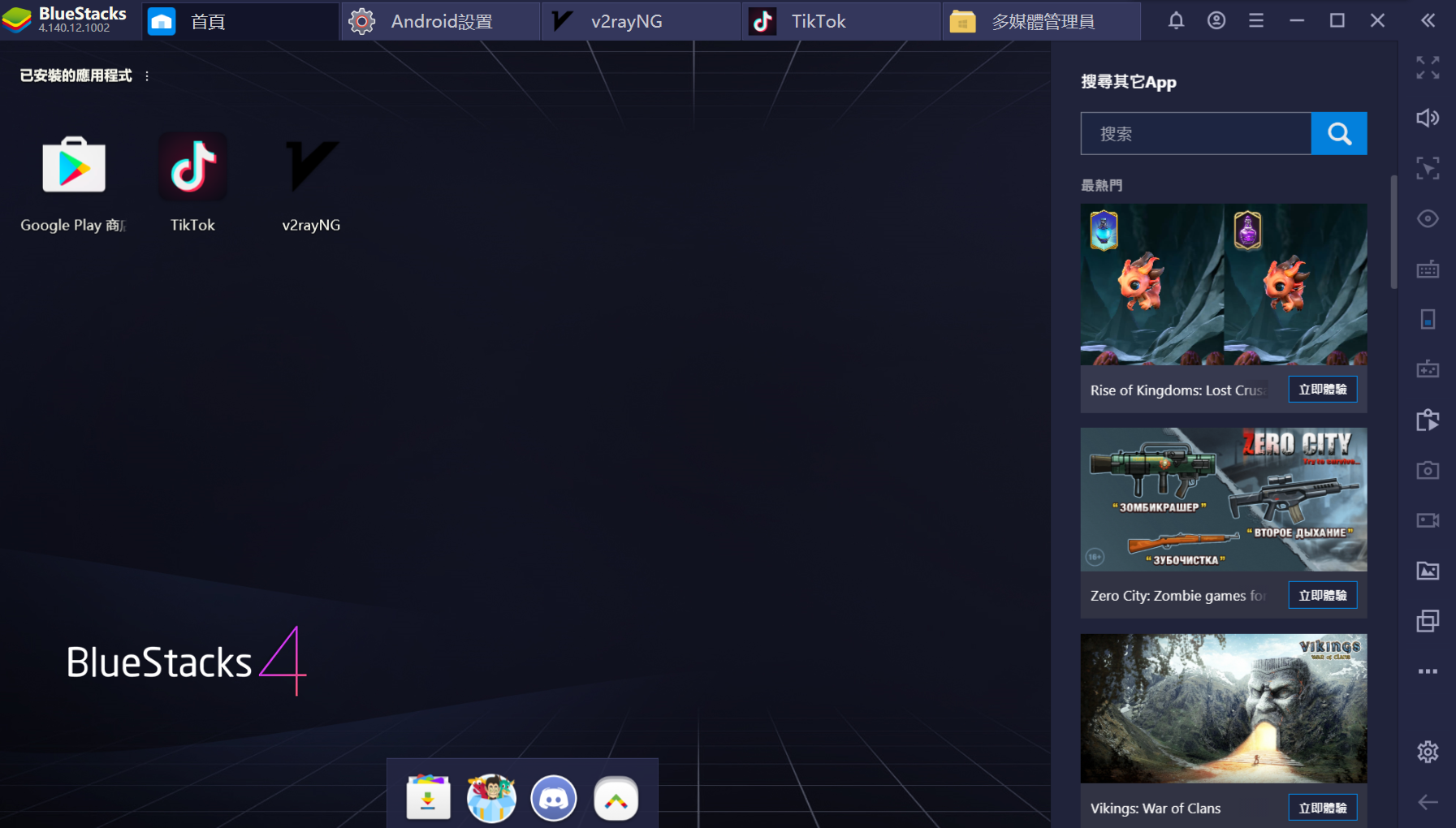The height and width of the screenshot is (828, 1456).
Task: Click the rotate device phone icon
Action: 1428,319
